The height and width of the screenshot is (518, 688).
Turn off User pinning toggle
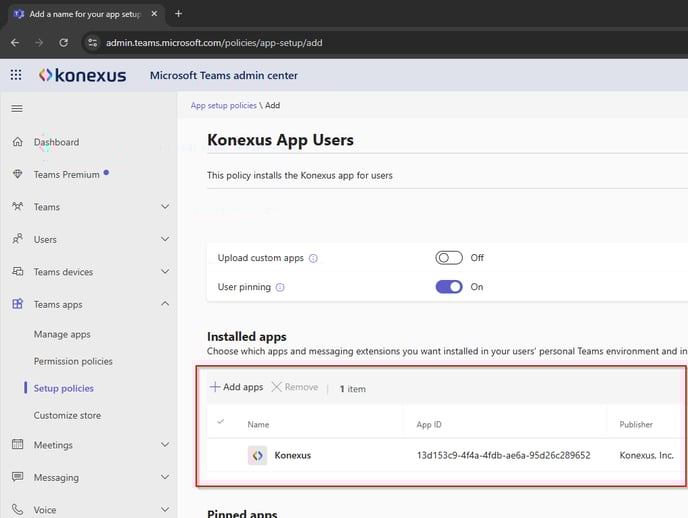click(449, 287)
